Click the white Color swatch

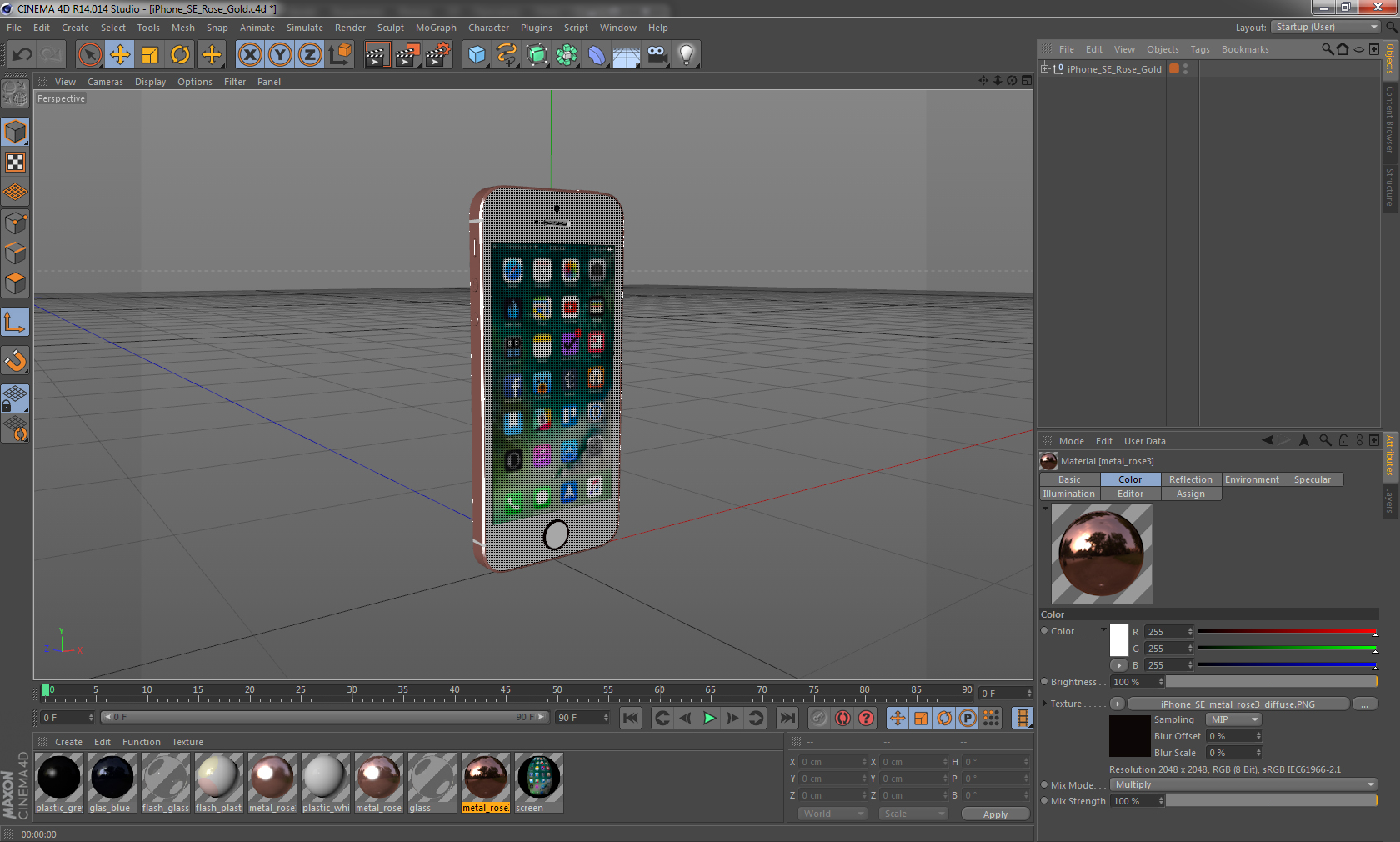click(1119, 639)
